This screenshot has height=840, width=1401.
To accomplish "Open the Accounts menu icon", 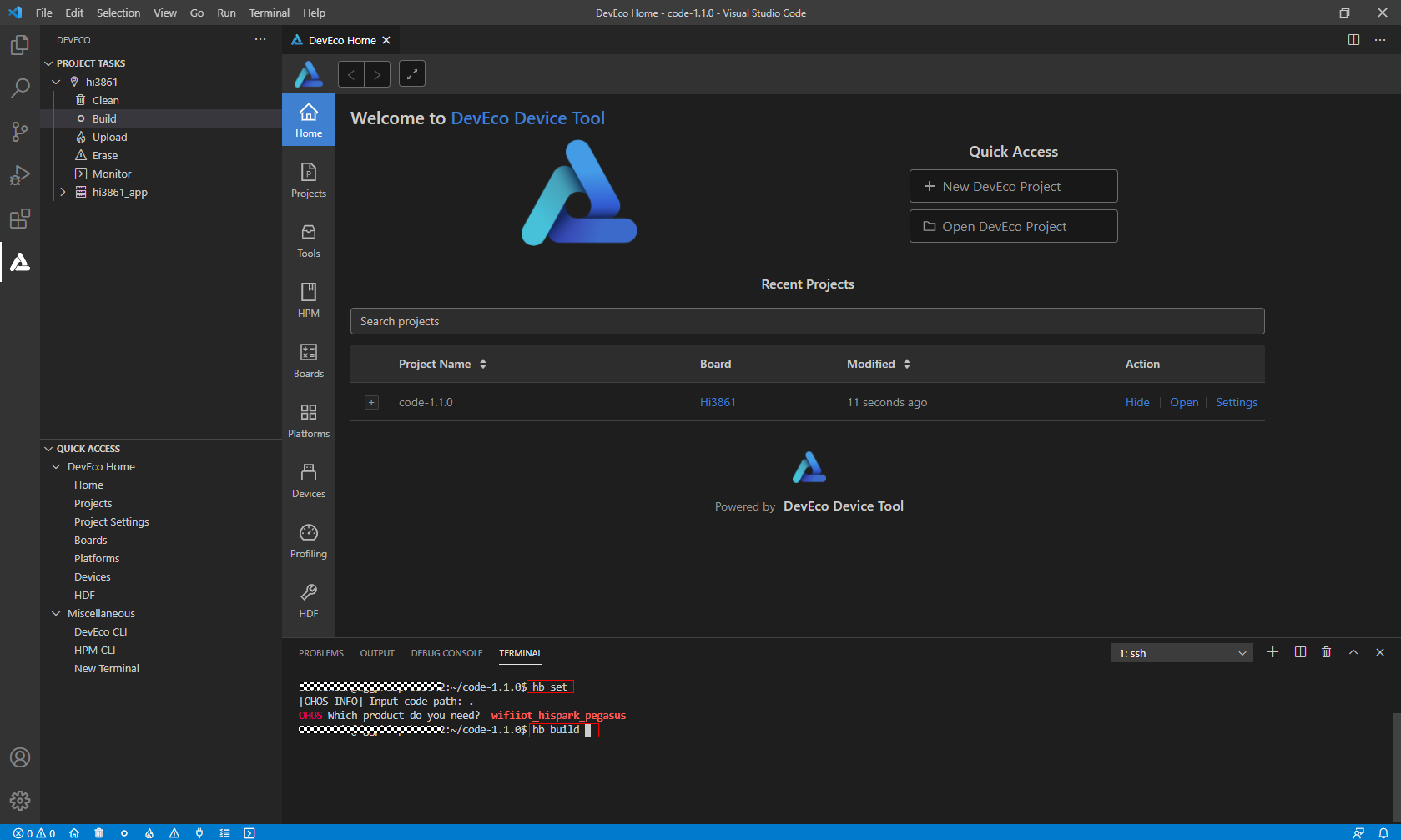I will [20, 757].
